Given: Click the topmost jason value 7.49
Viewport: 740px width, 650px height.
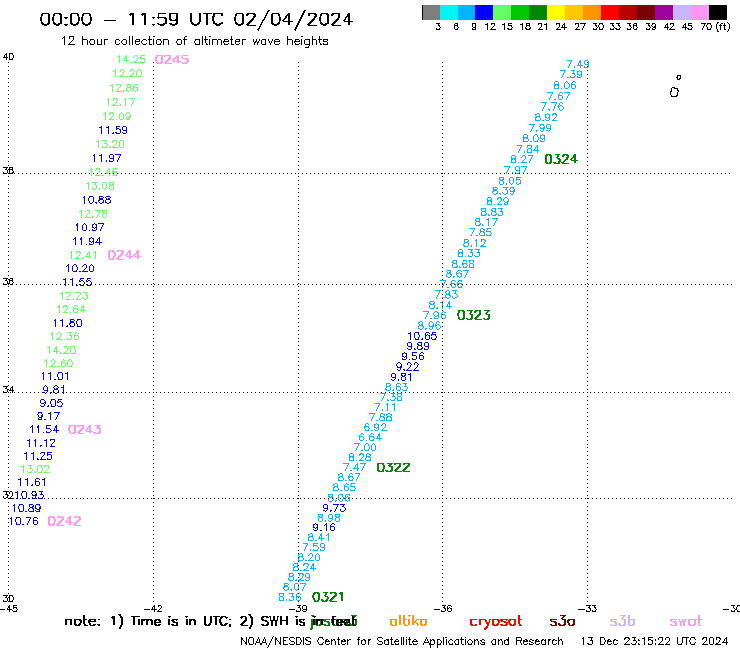Looking at the screenshot, I should coord(578,64).
